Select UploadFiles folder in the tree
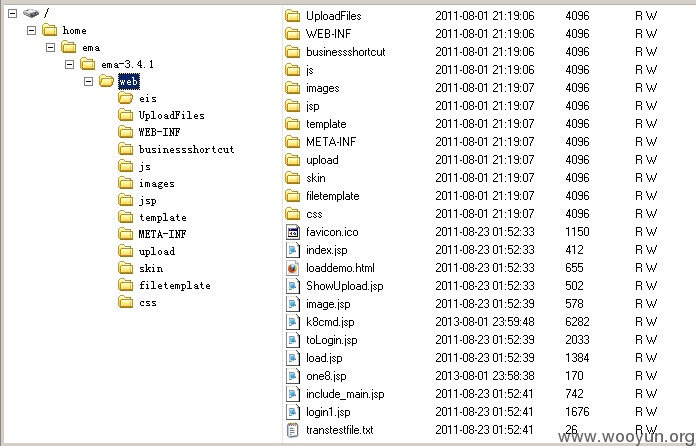 pyautogui.click(x=171, y=115)
